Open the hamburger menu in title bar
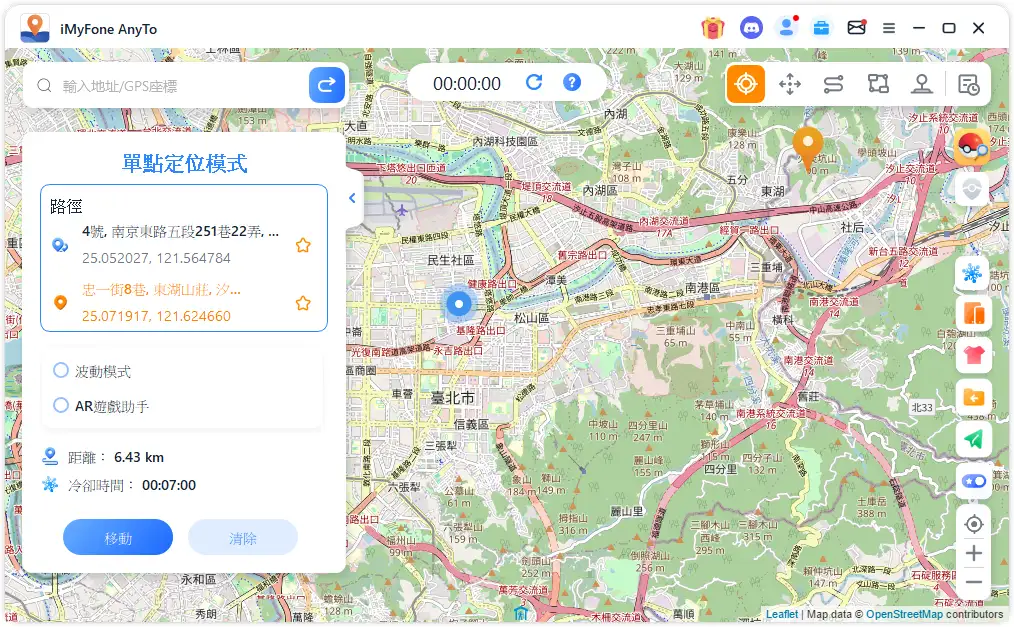The width and height of the screenshot is (1014, 627). [889, 28]
